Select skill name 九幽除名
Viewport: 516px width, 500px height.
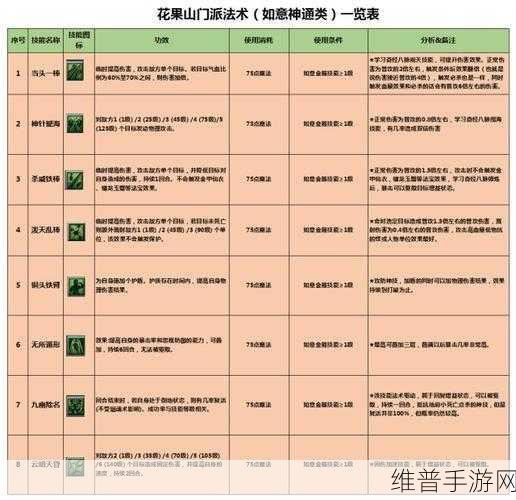click(46, 405)
